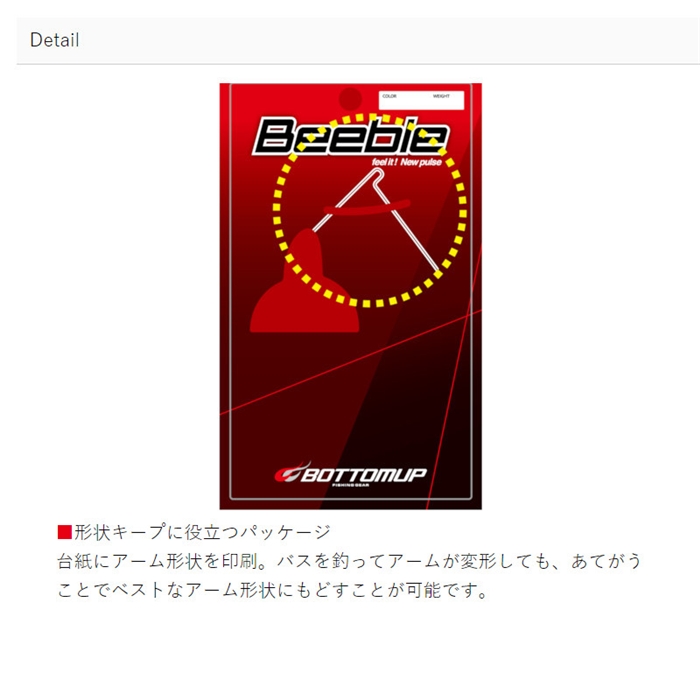The height and width of the screenshot is (700, 700).
Task: Click the WEIGHT label on package
Action: click(441, 96)
